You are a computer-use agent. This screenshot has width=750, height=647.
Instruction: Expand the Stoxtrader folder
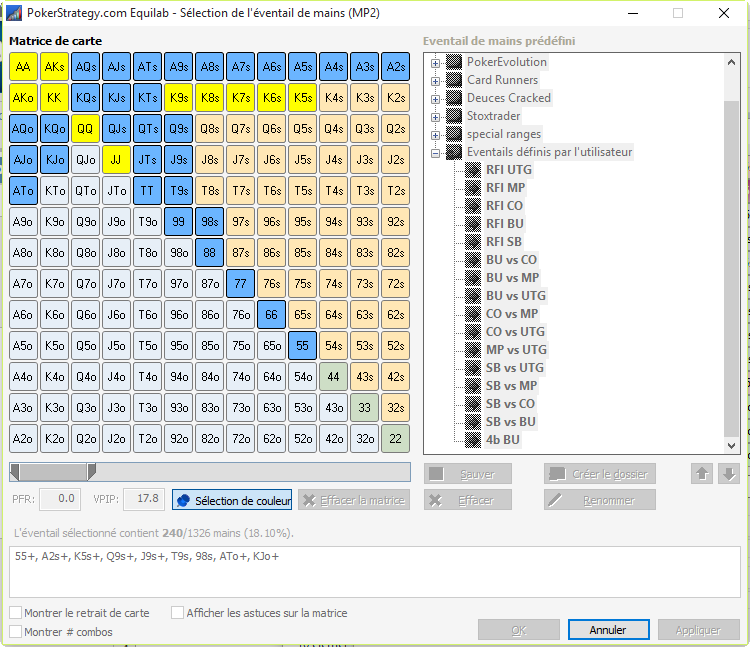(435, 117)
